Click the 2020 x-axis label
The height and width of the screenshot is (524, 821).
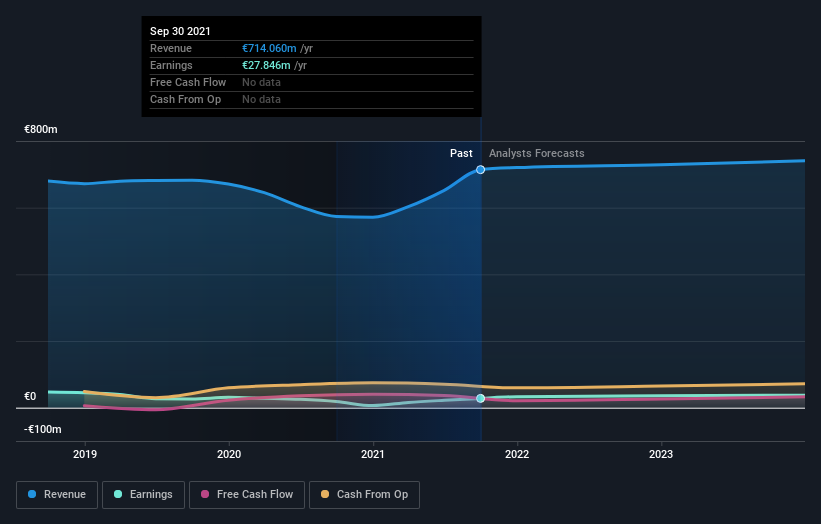coord(229,454)
